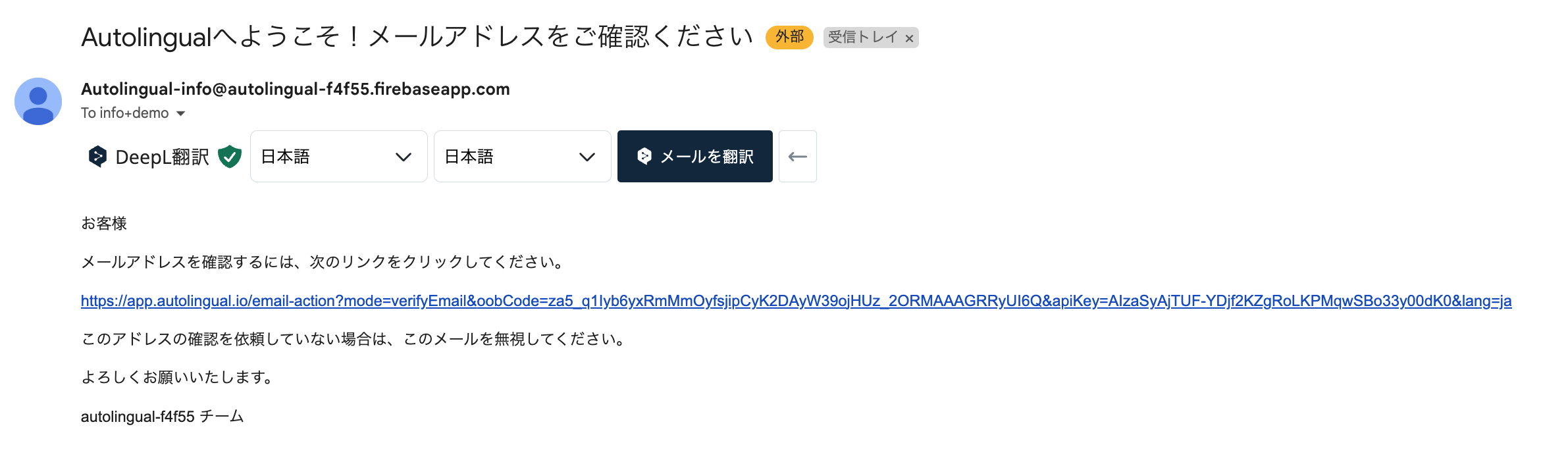Click the DeepL icon inside the メールを翻訳 button
This screenshot has width=1568, height=466.
point(644,156)
